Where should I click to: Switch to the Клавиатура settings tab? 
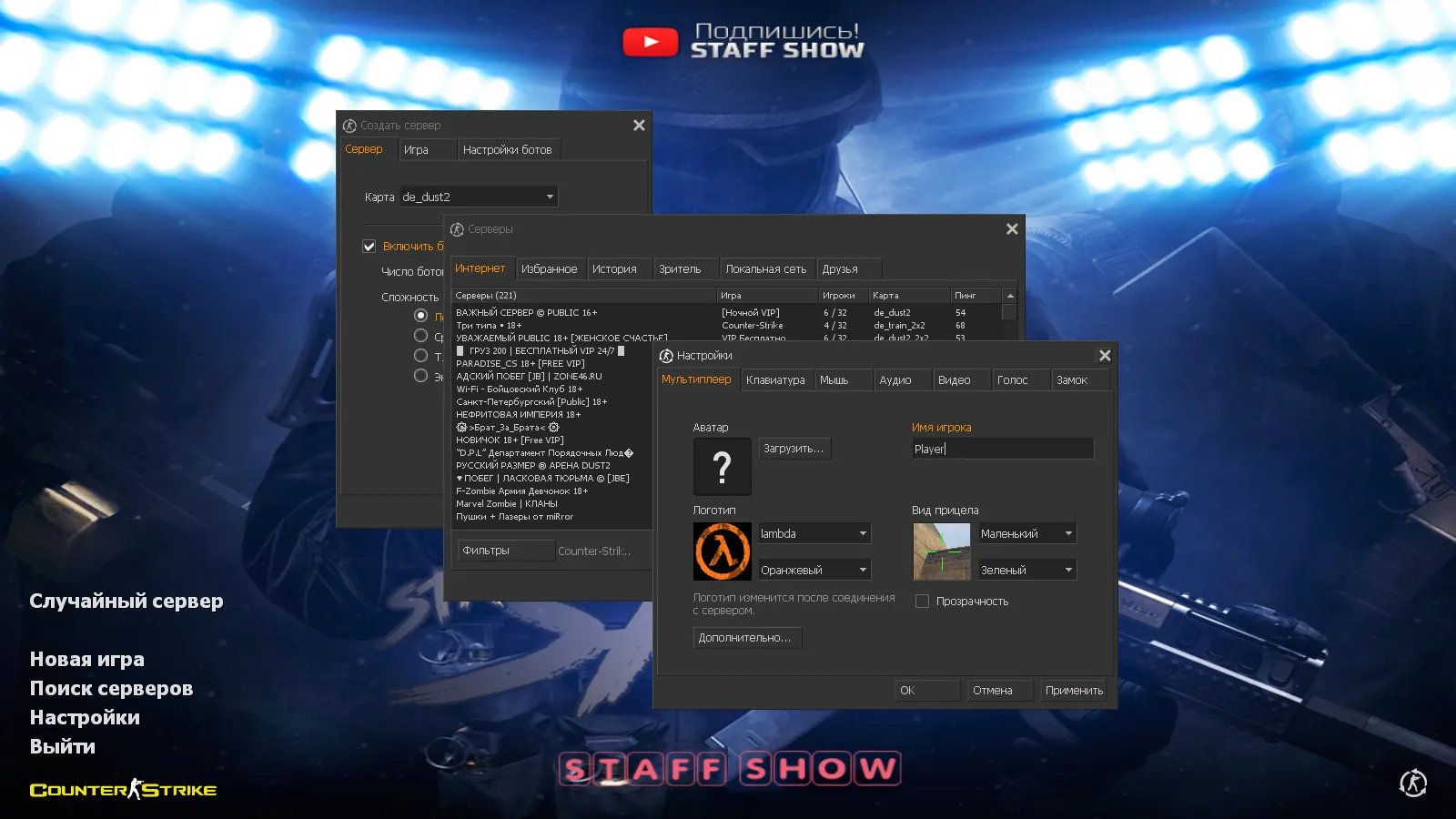(776, 379)
